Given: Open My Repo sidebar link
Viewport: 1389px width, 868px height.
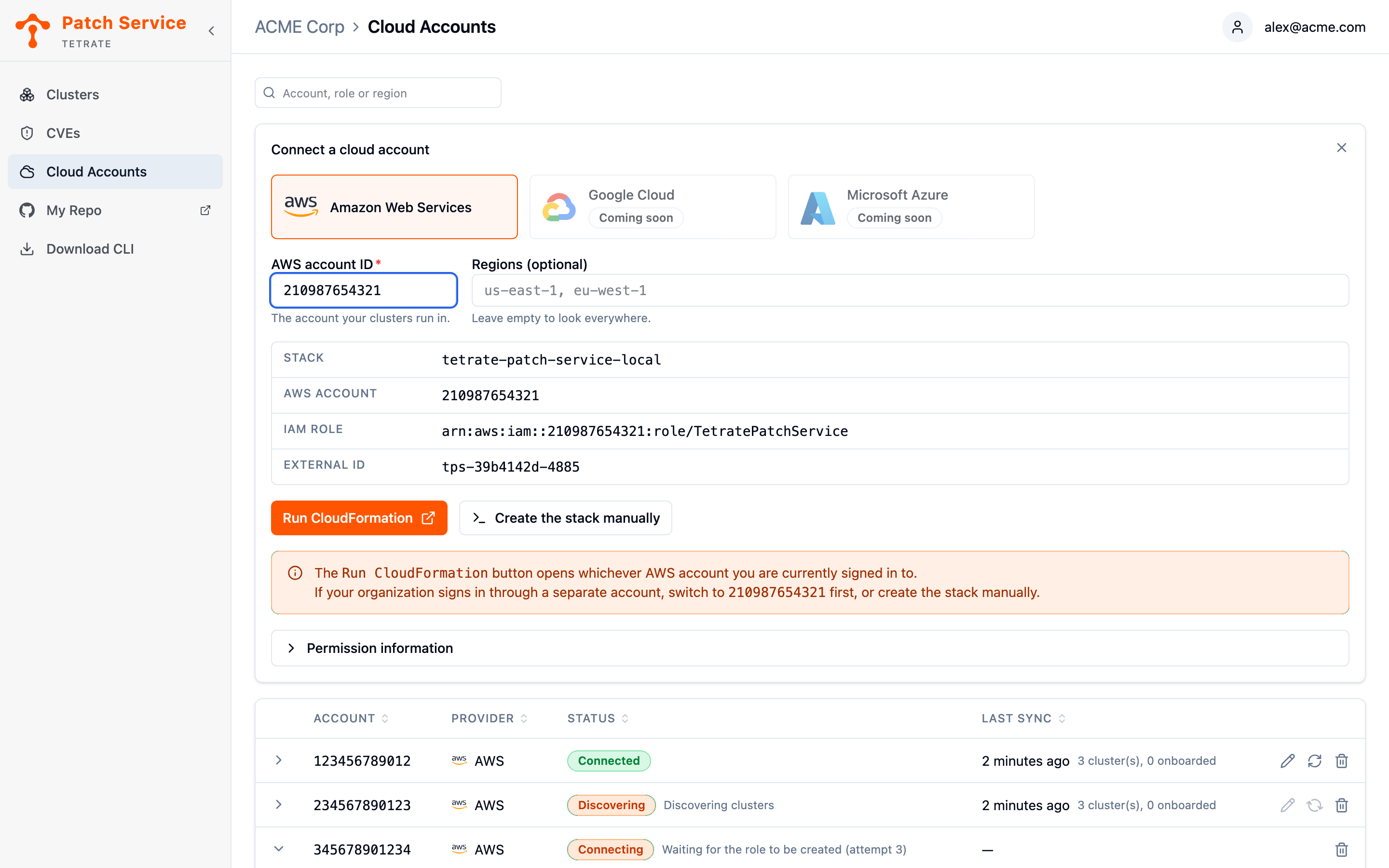Looking at the screenshot, I should (x=115, y=210).
